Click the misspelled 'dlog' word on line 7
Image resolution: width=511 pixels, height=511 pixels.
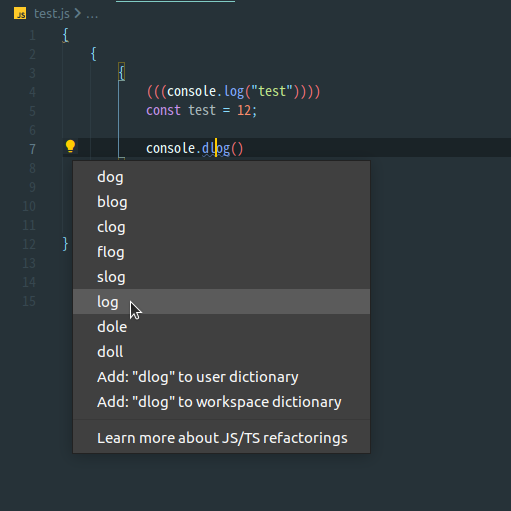pyautogui.click(x=216, y=149)
